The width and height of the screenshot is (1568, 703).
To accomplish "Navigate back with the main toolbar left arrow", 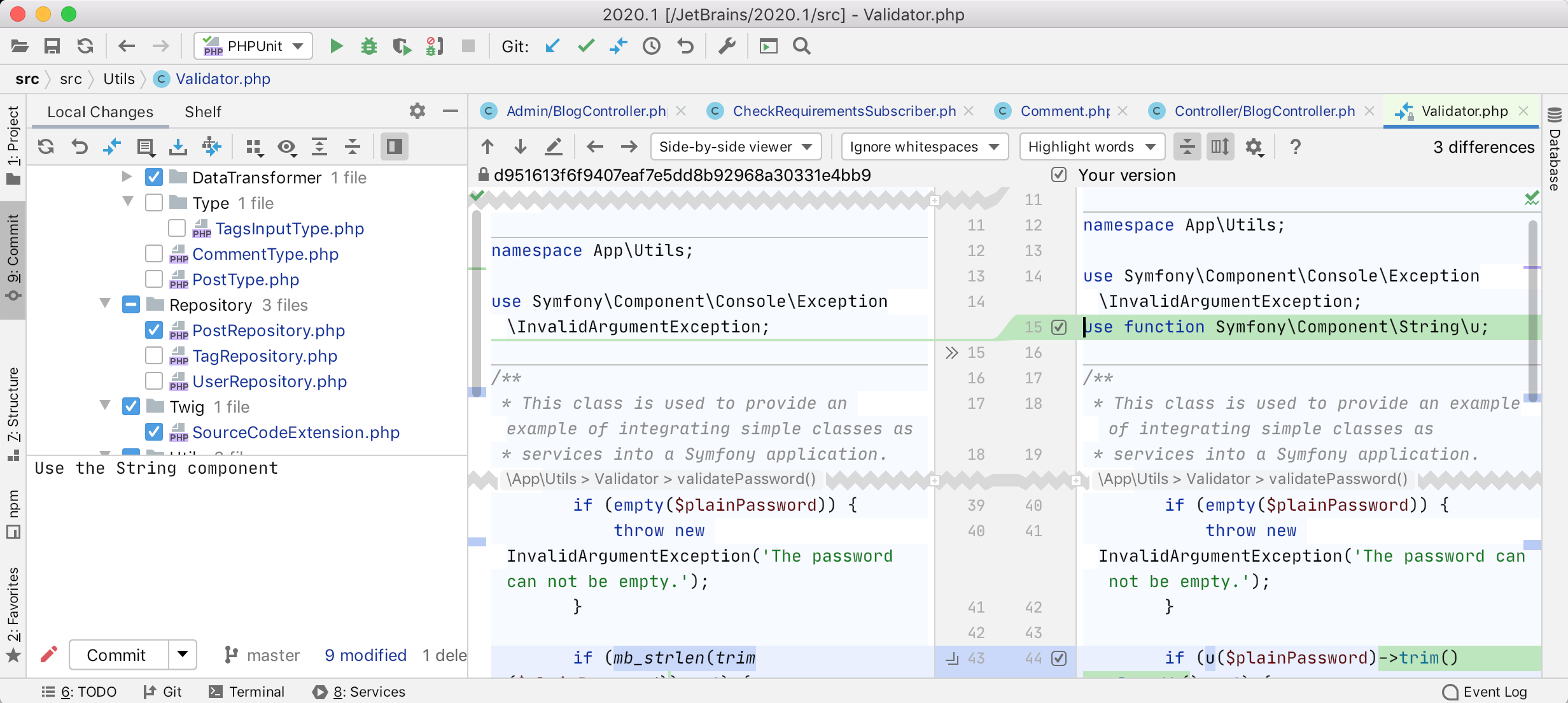I will pos(127,46).
